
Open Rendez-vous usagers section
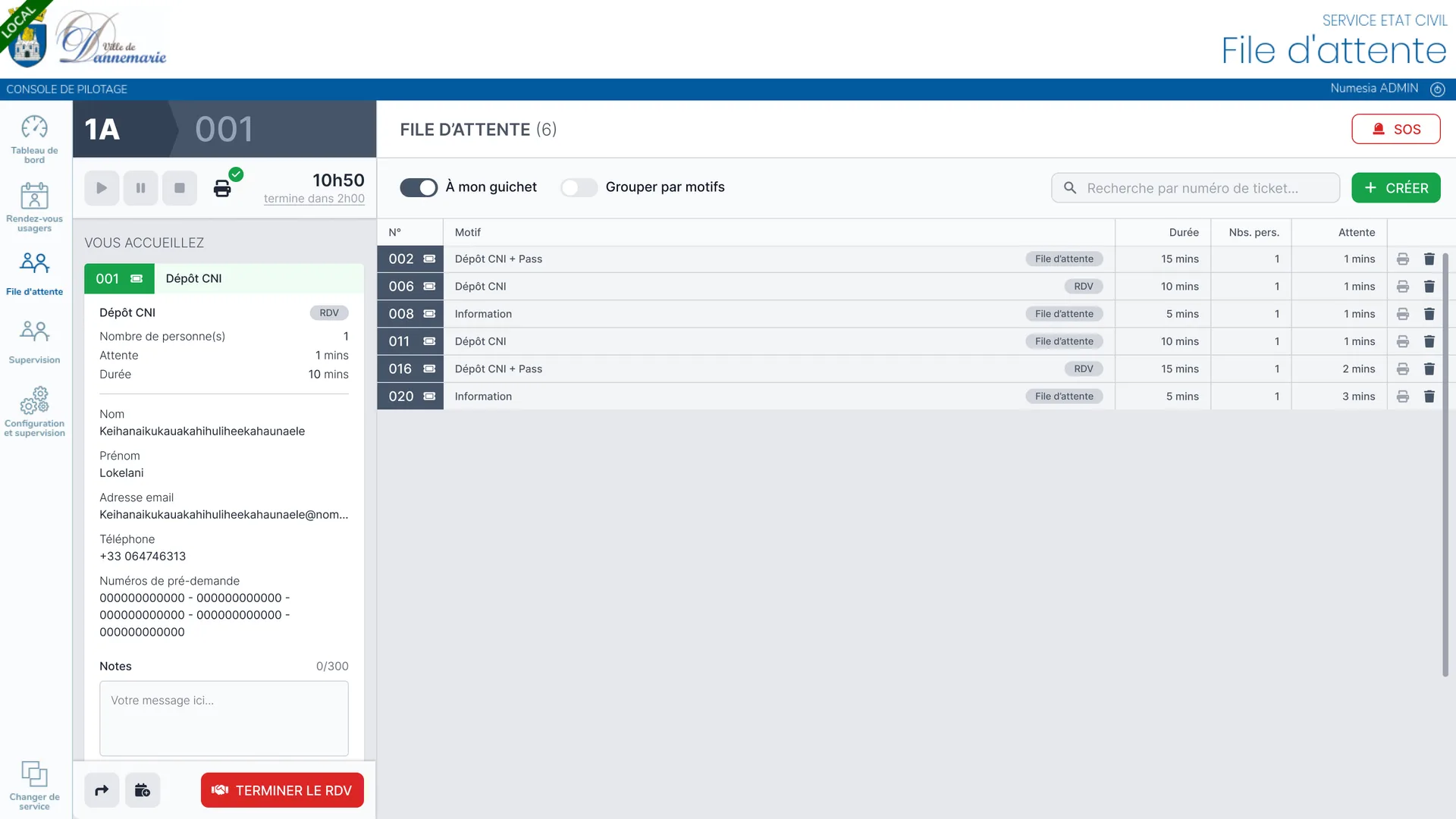click(x=34, y=206)
